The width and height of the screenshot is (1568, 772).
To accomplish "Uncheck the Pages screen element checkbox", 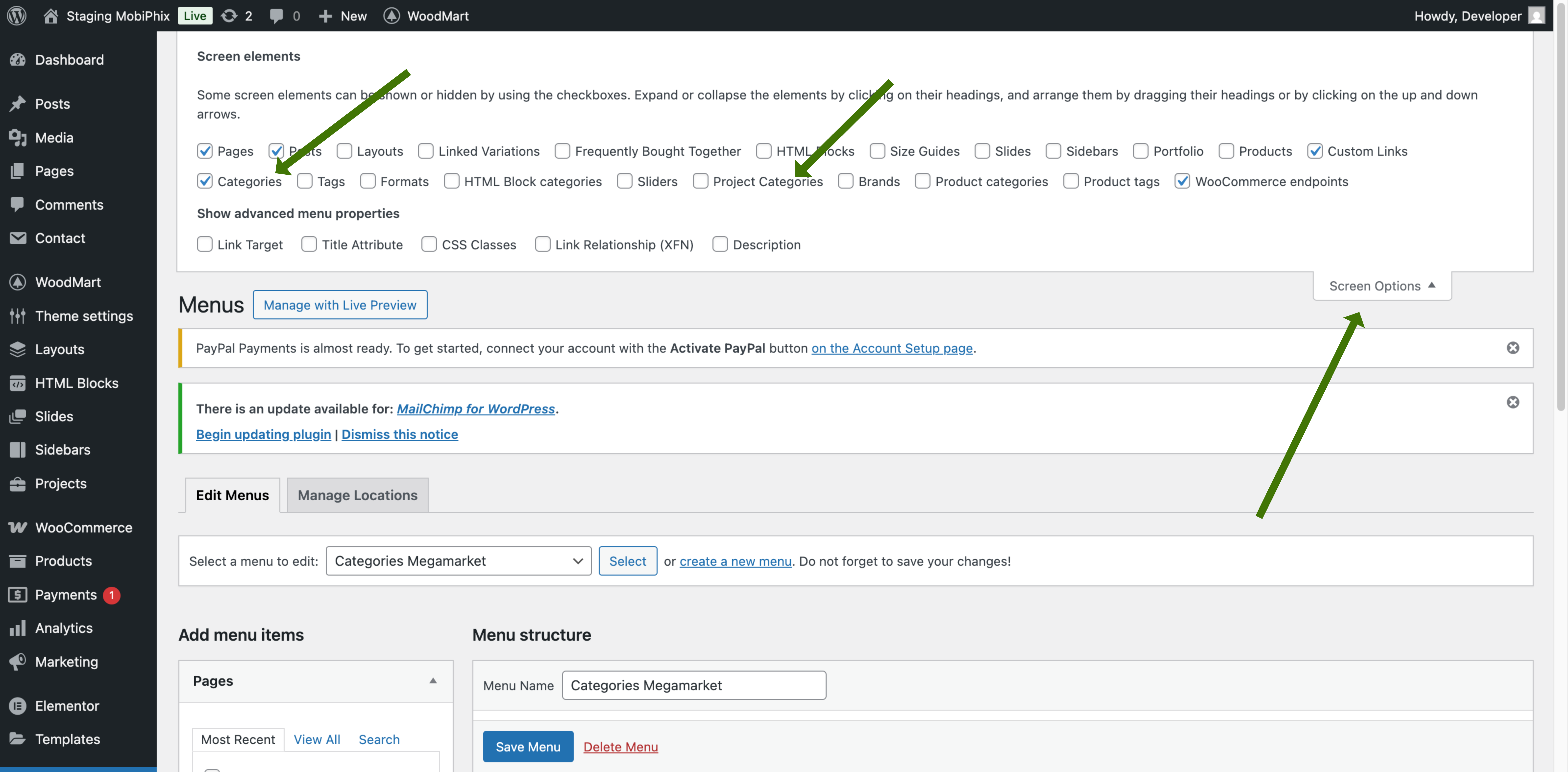I will [x=205, y=151].
